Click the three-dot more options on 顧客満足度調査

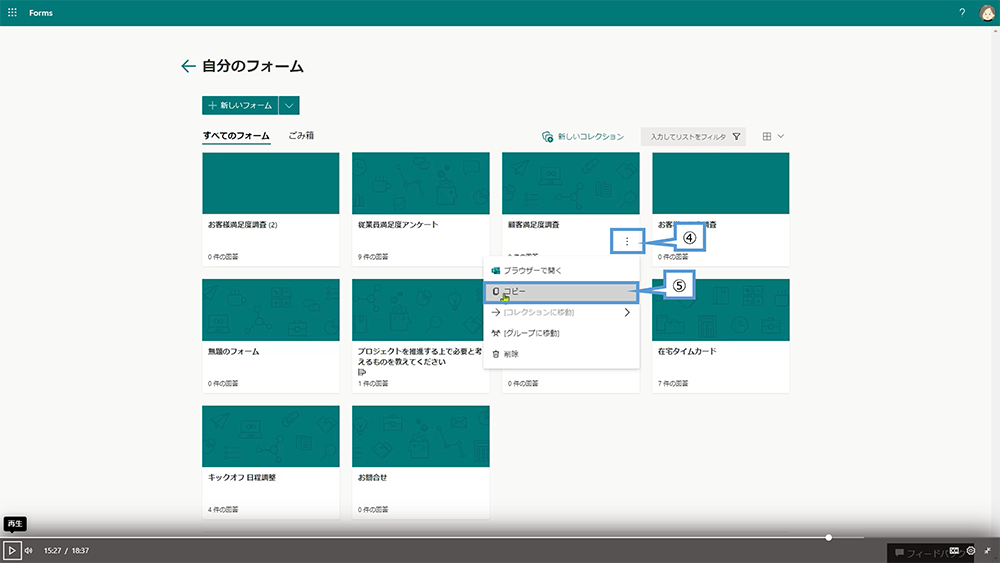coord(627,241)
